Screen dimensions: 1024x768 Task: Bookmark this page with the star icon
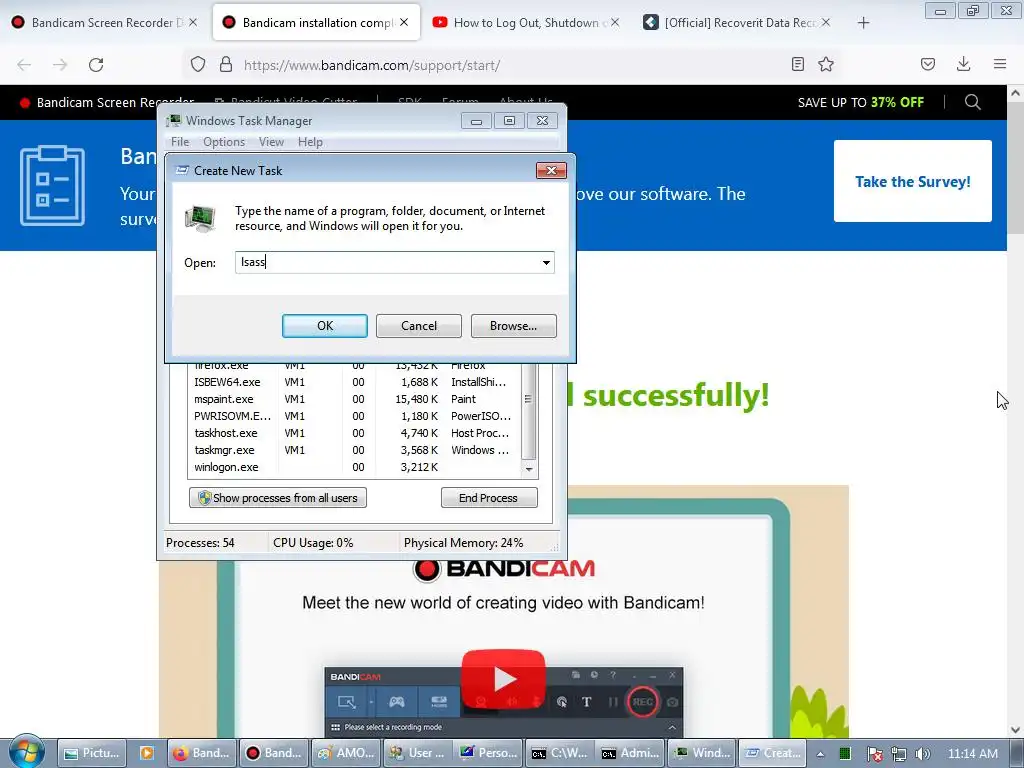[826, 64]
